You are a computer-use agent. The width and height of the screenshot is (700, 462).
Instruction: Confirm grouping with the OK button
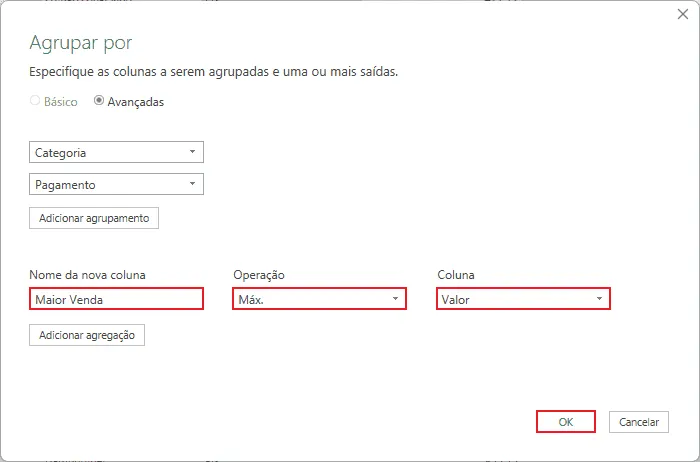point(566,422)
